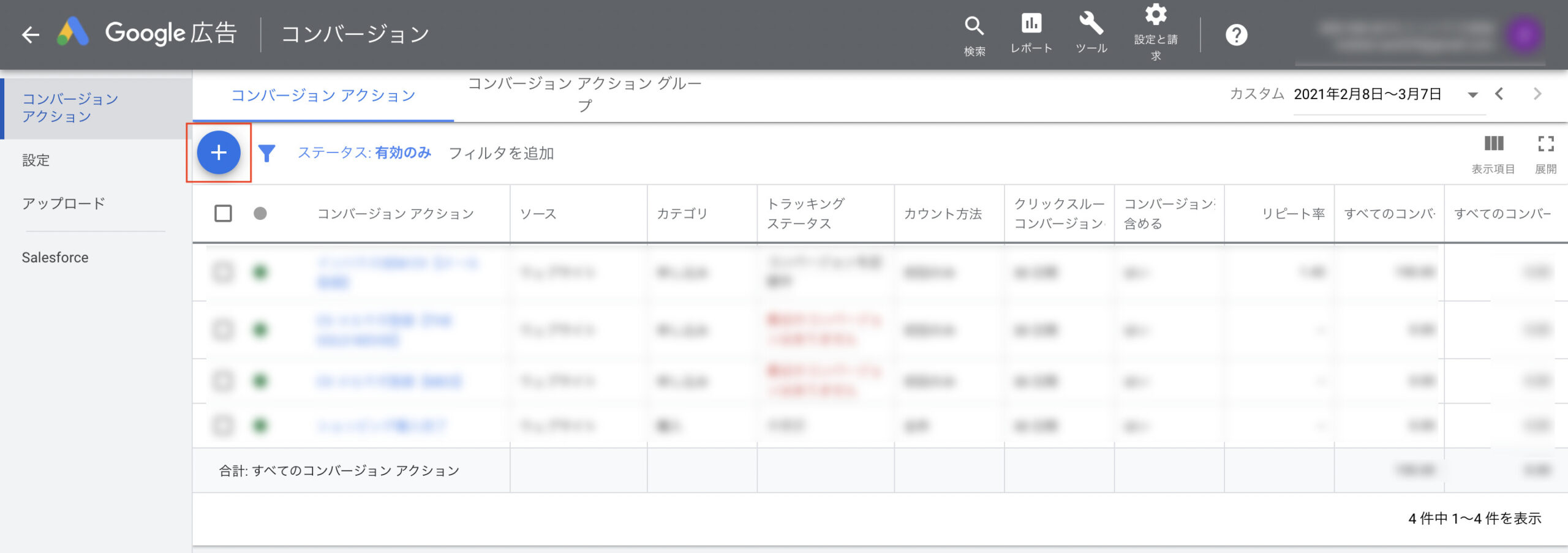1568x553 pixels.
Task: Click the blue plus button to add conversion
Action: click(x=219, y=152)
